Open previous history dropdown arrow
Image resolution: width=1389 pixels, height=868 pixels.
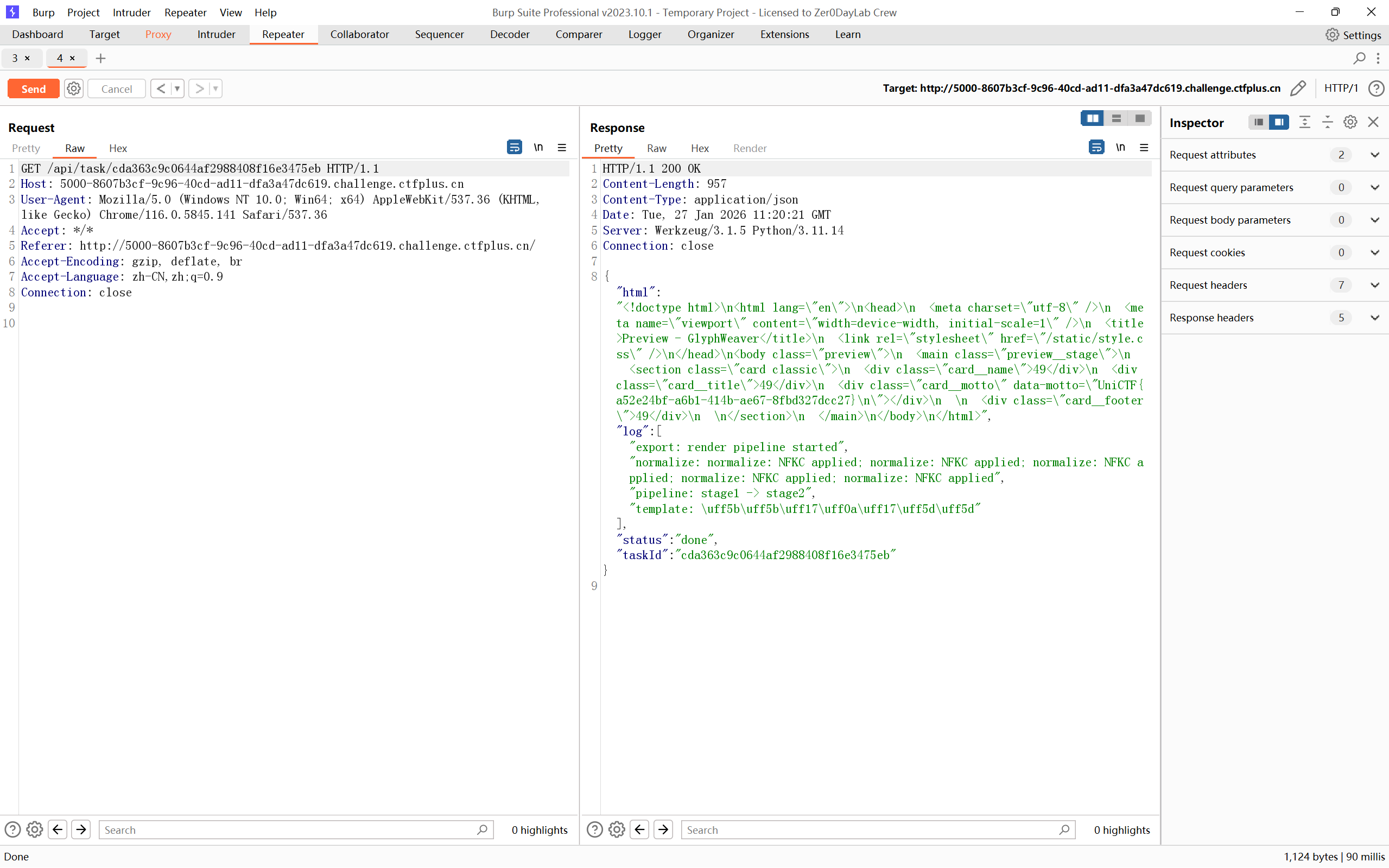[x=177, y=88]
